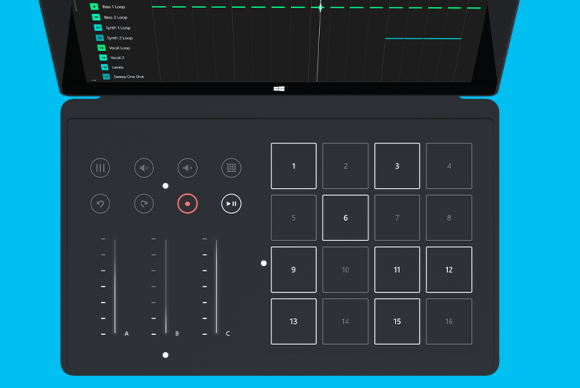Trigger drum pad 7

click(397, 218)
